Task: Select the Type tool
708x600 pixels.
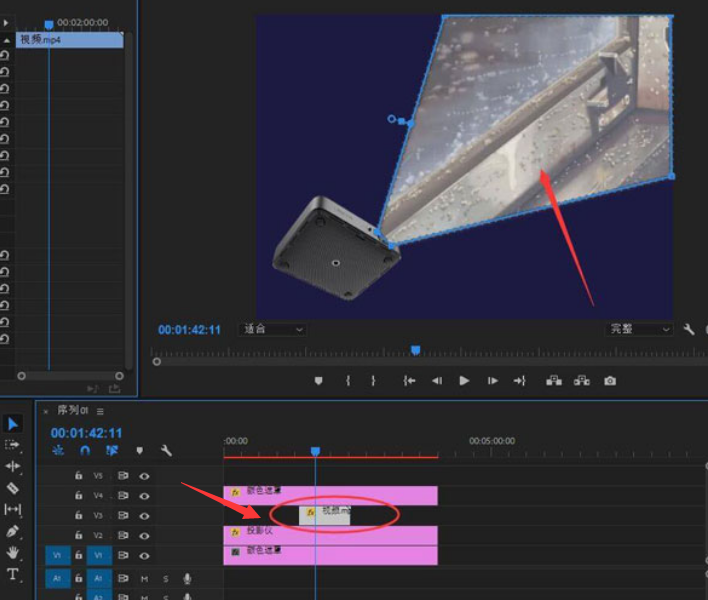Action: pos(13,574)
